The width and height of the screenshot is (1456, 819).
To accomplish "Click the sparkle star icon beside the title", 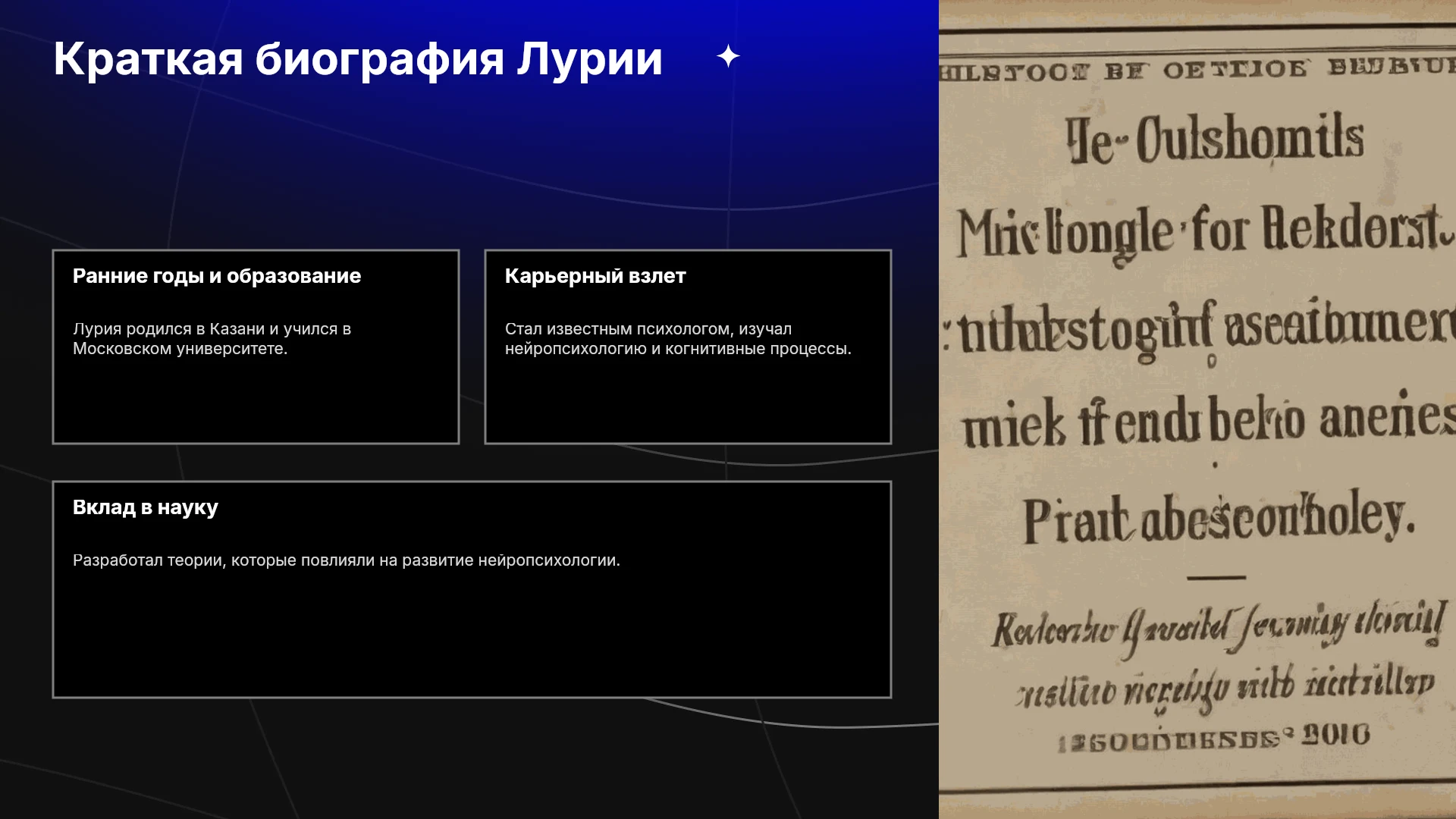I will (728, 57).
